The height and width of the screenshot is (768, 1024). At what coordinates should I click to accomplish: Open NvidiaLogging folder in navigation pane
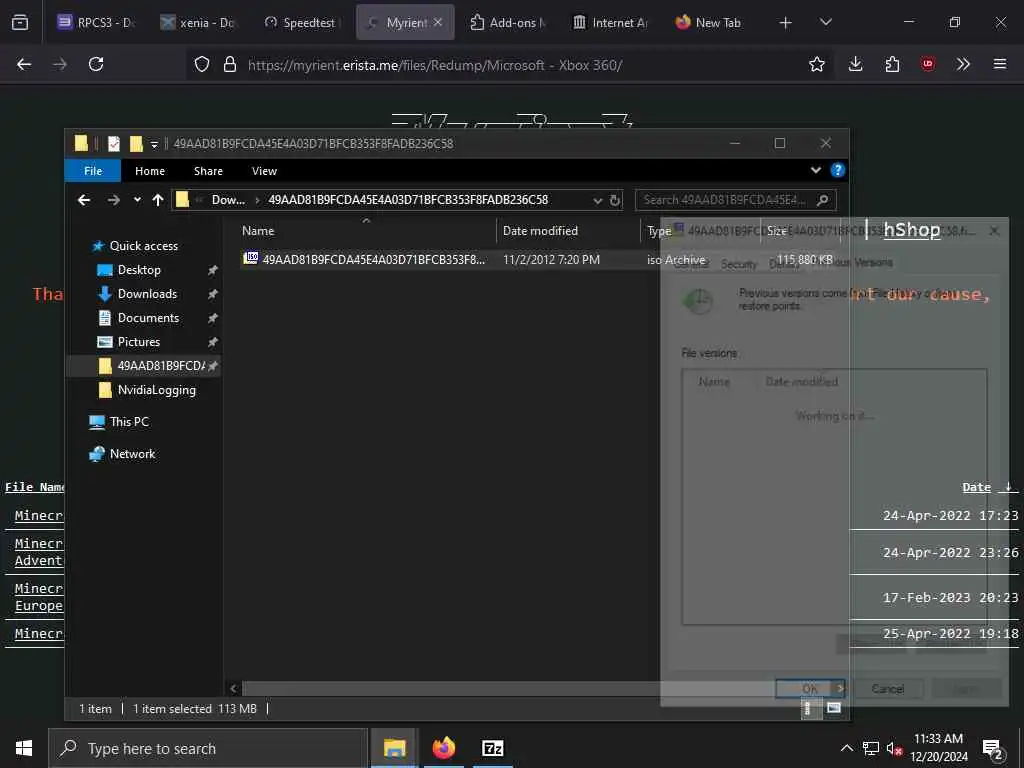[x=156, y=391]
